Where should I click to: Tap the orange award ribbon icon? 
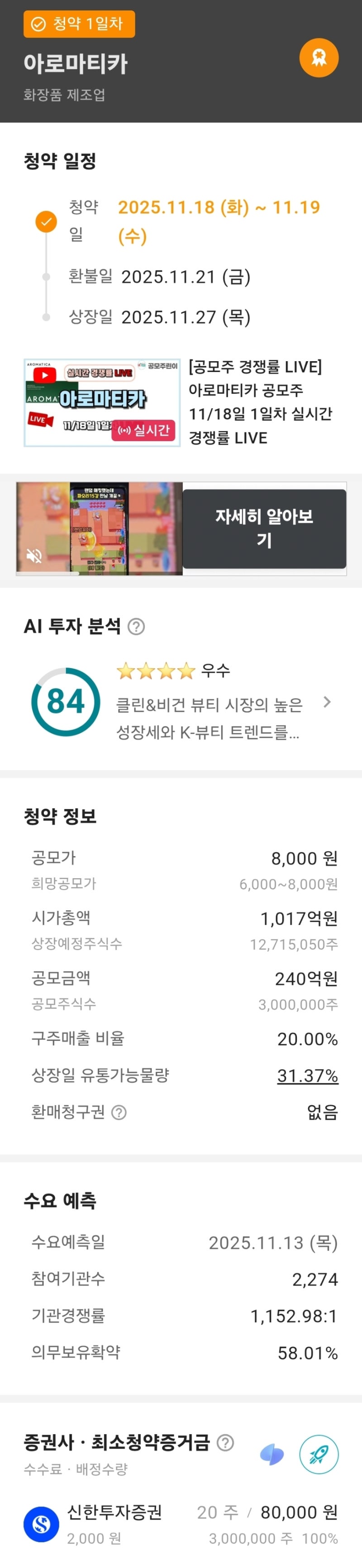(x=319, y=58)
